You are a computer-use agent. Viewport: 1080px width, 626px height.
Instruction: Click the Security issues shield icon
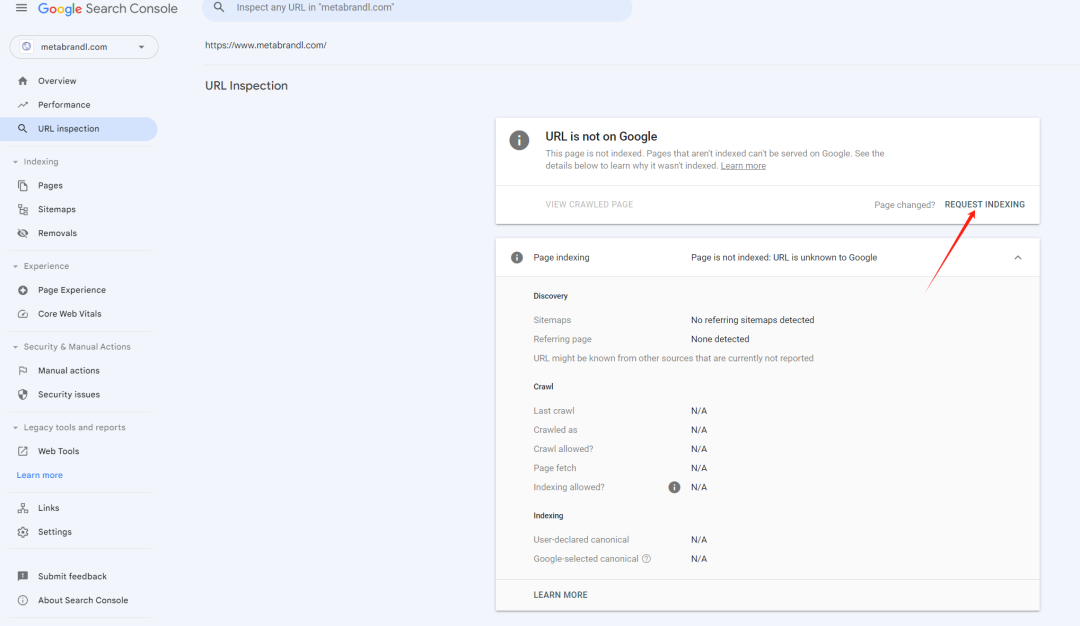(x=23, y=395)
